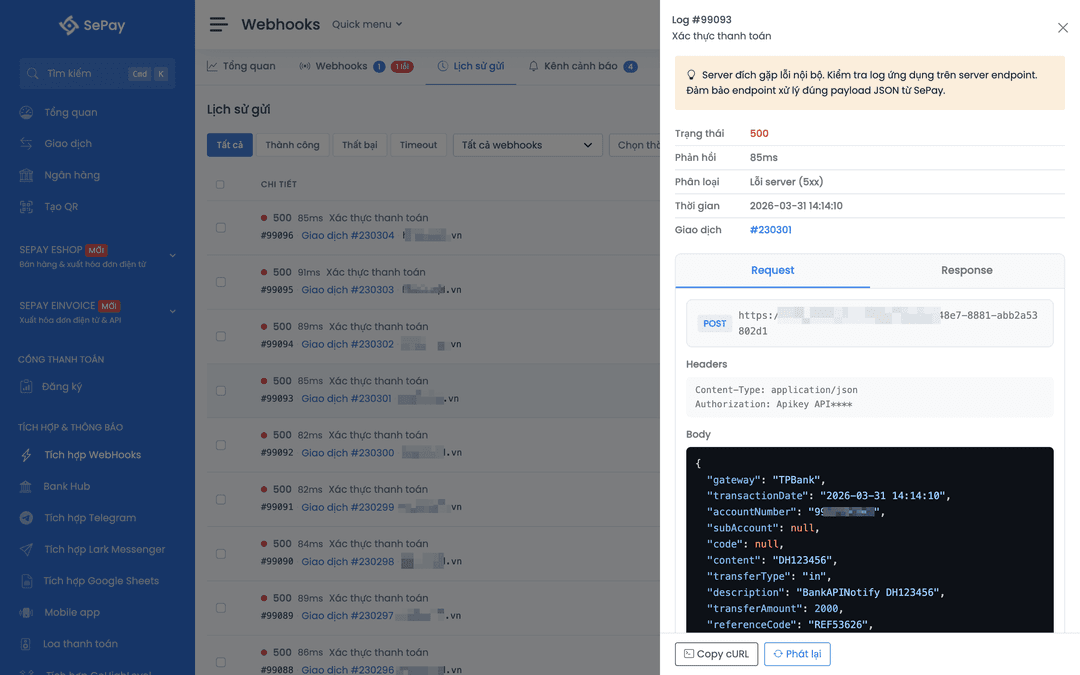This screenshot has height=675, width=1080.
Task: Click the Copy cURL button
Action: coord(716,654)
